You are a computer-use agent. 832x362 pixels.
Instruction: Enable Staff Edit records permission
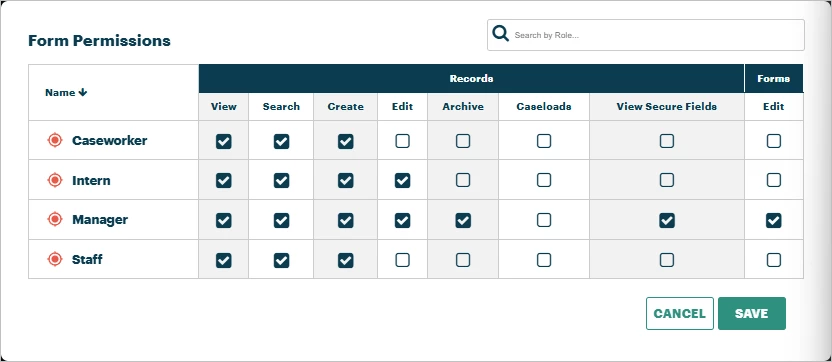point(402,260)
